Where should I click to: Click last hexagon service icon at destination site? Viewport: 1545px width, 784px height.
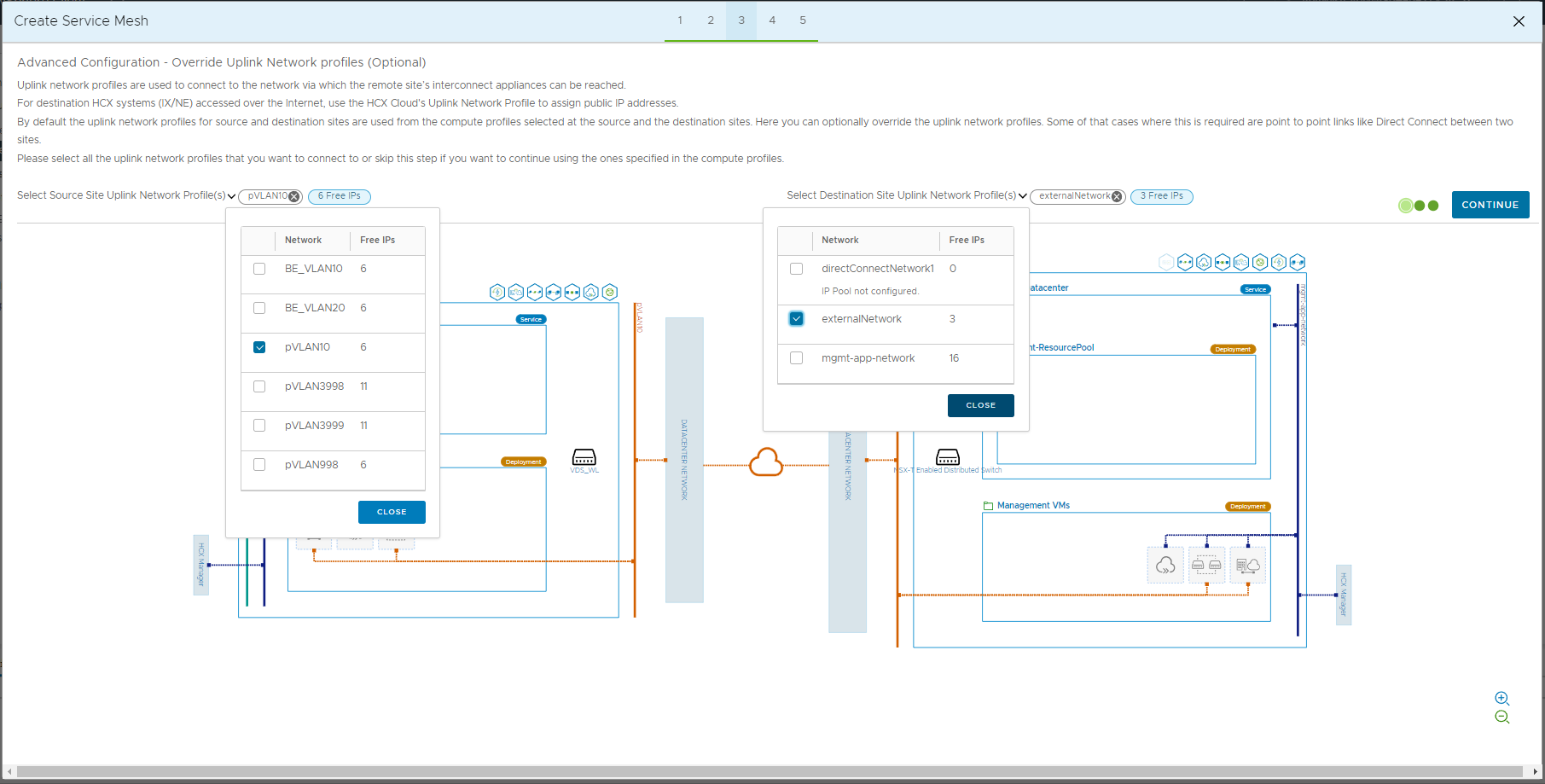[1298, 262]
